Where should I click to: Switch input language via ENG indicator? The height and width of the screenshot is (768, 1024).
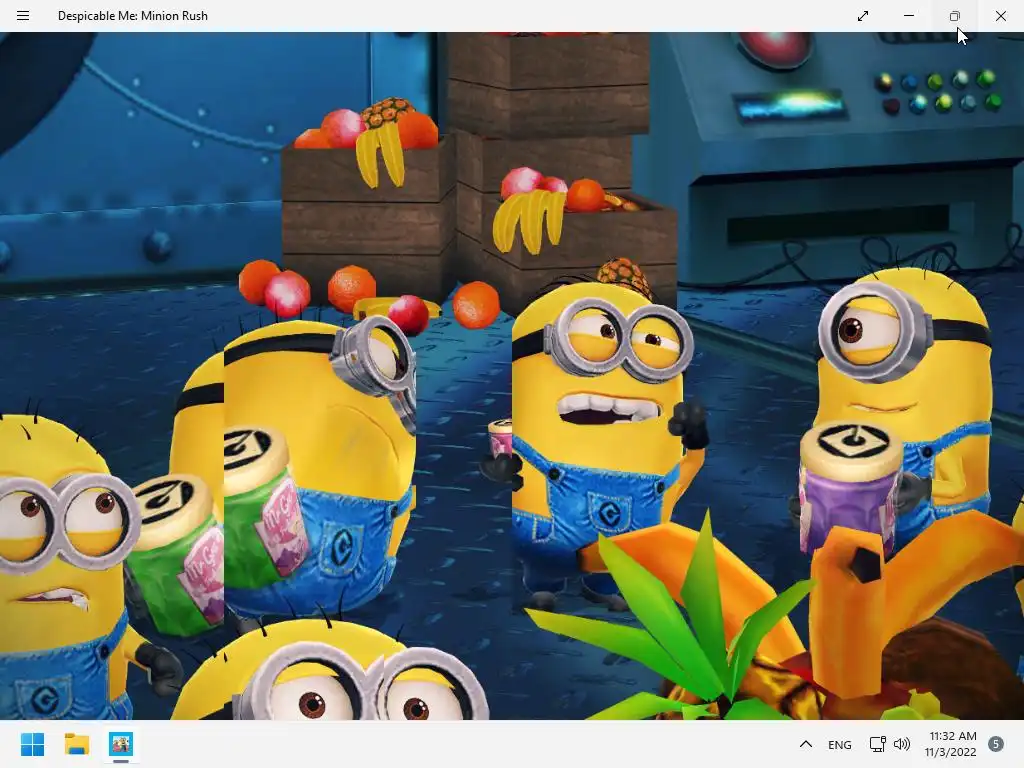840,744
